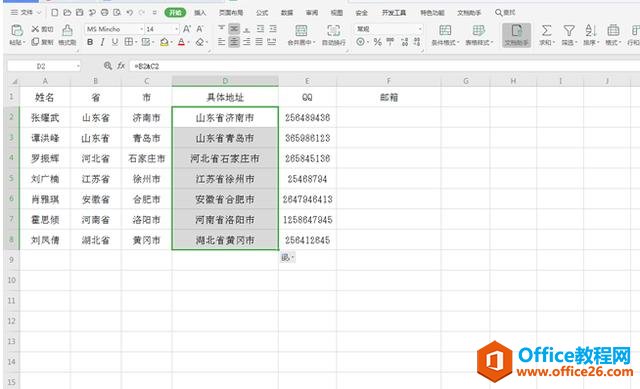Decrease font size with the smaller A
This screenshot has height=389, width=640.
(x=200, y=29)
